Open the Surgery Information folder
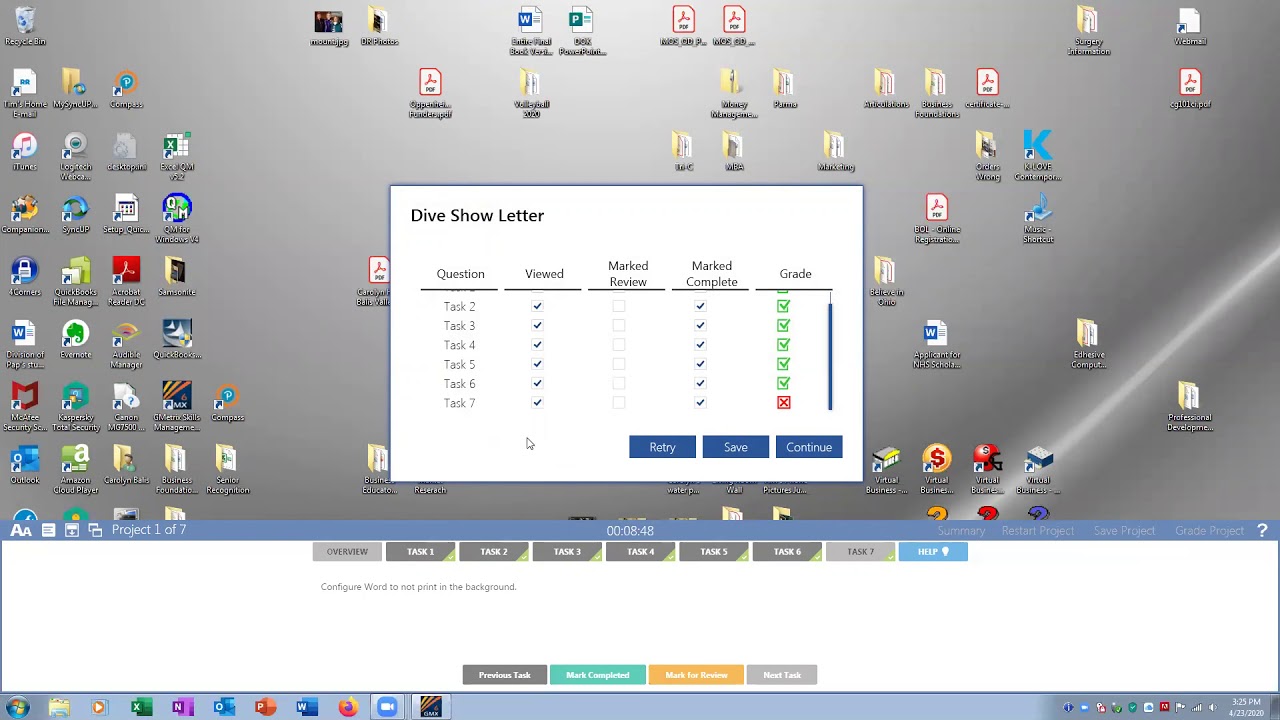1280x720 pixels. 1088,31
